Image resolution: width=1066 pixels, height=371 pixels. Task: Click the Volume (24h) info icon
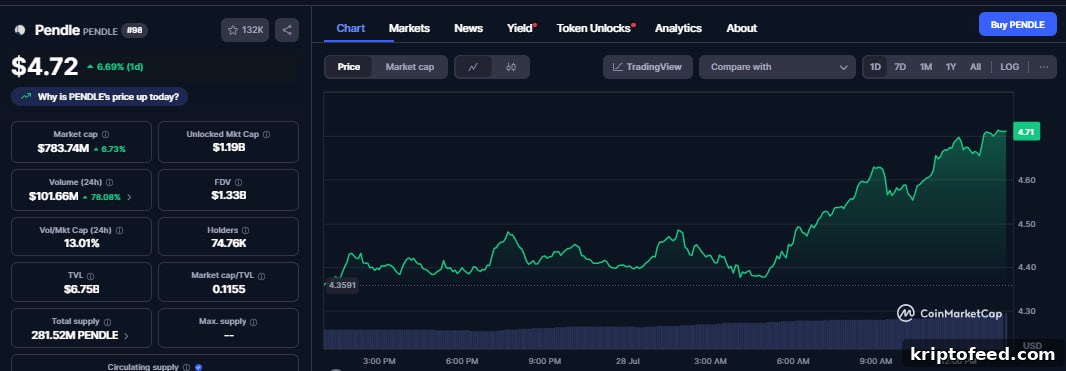[x=110, y=183]
